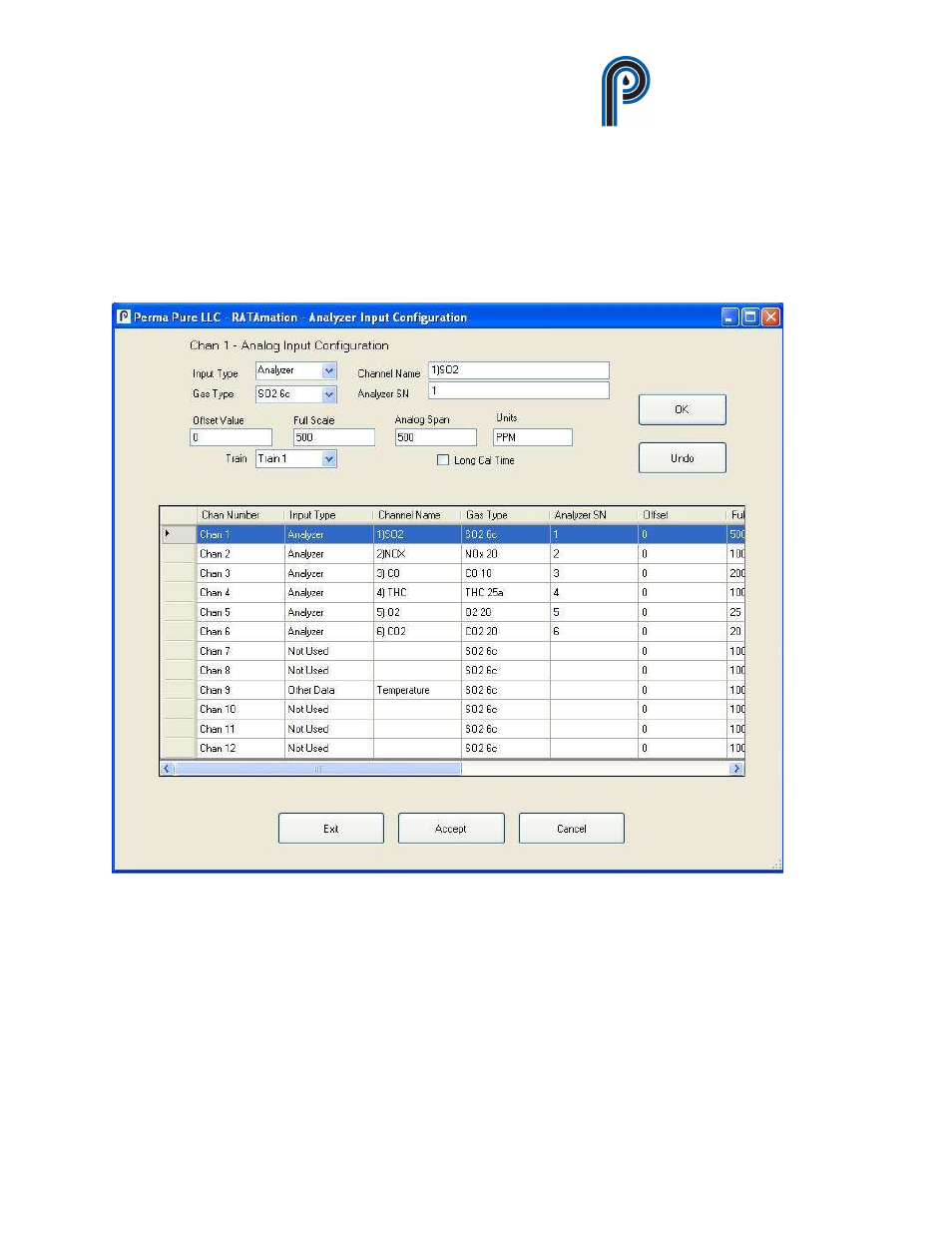952x1233 pixels.
Task: Select the Chan 8 row
Action: 453,671
